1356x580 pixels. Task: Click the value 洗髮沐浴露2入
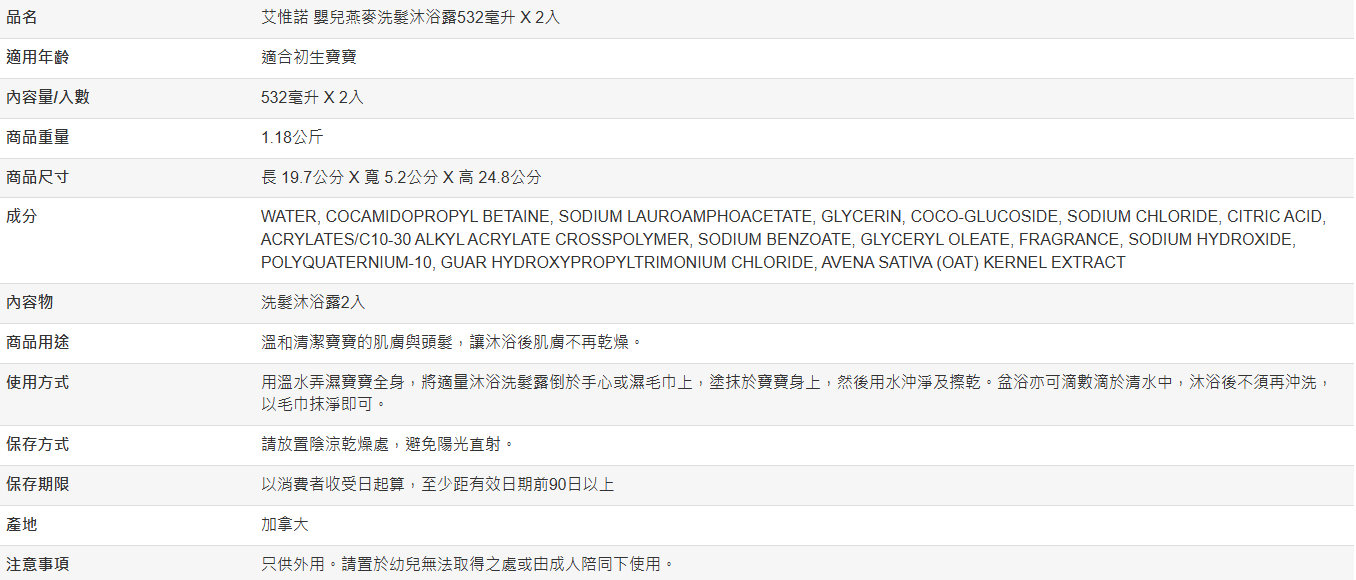[x=313, y=302]
